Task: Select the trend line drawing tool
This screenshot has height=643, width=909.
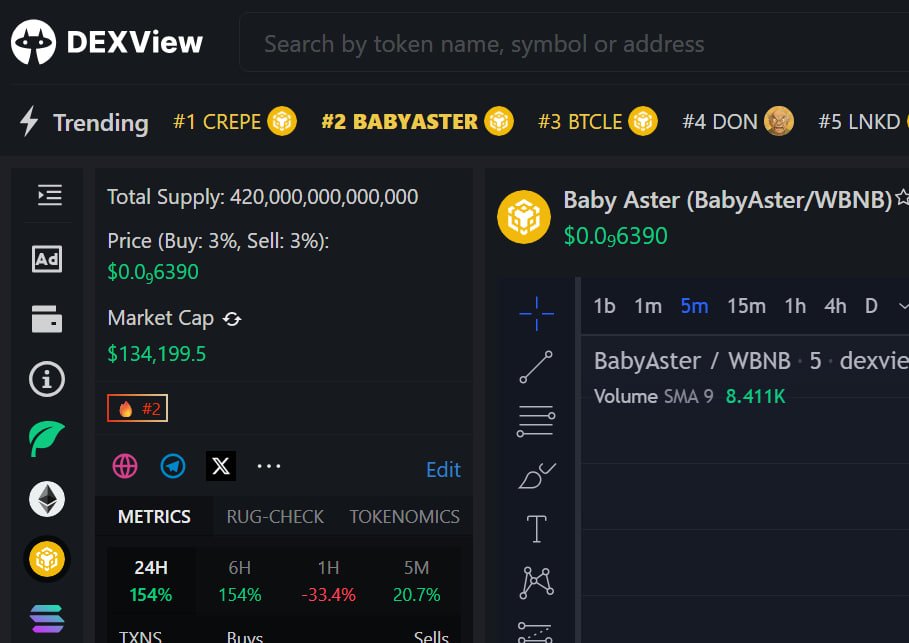Action: (x=535, y=365)
